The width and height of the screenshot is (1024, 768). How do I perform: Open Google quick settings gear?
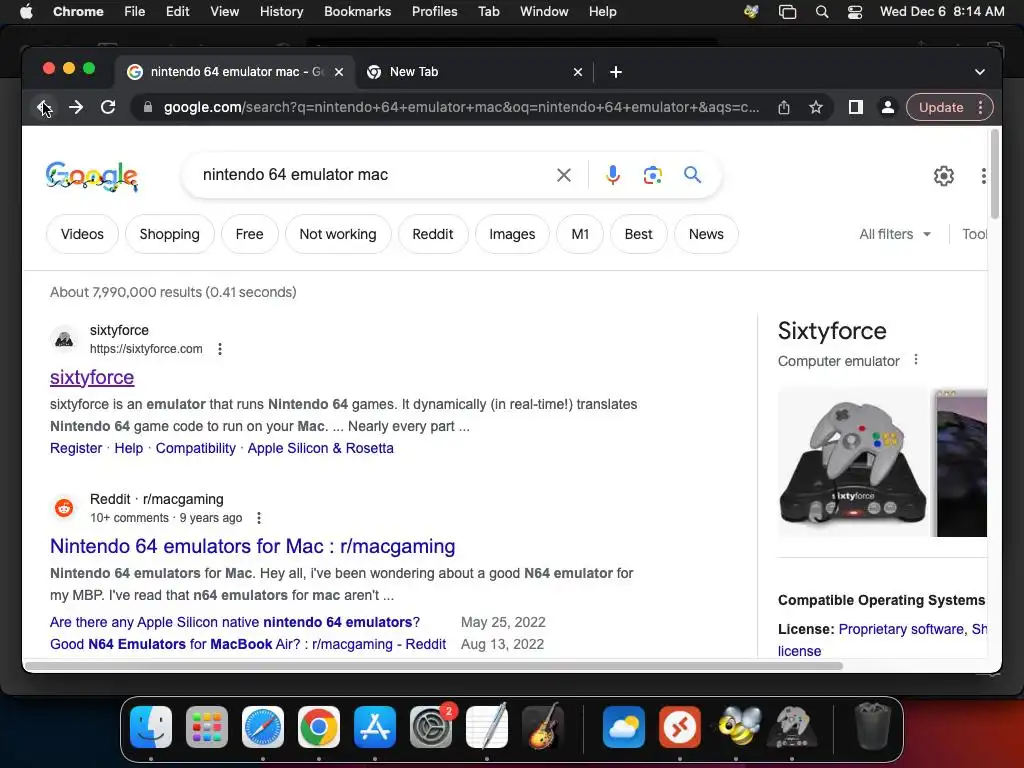tap(944, 176)
